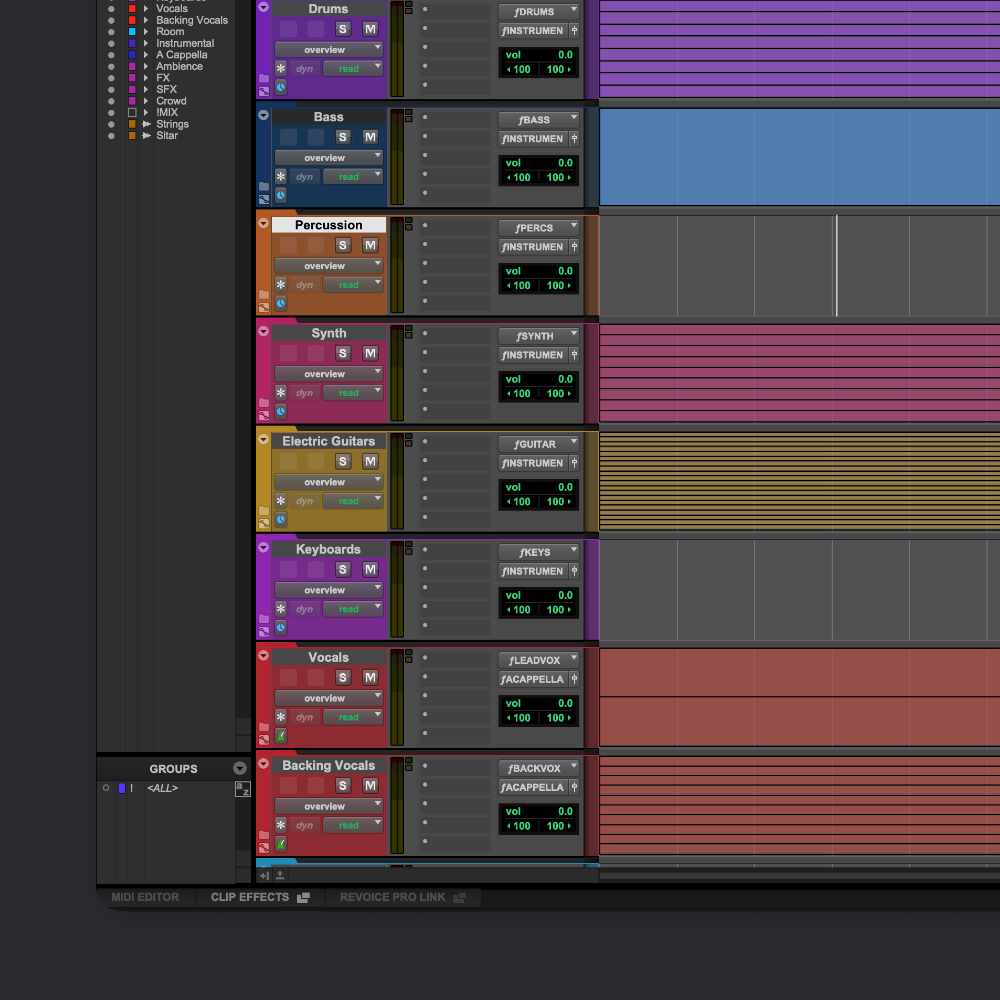Click the a-z sort icon in Groups panel

(x=242, y=789)
